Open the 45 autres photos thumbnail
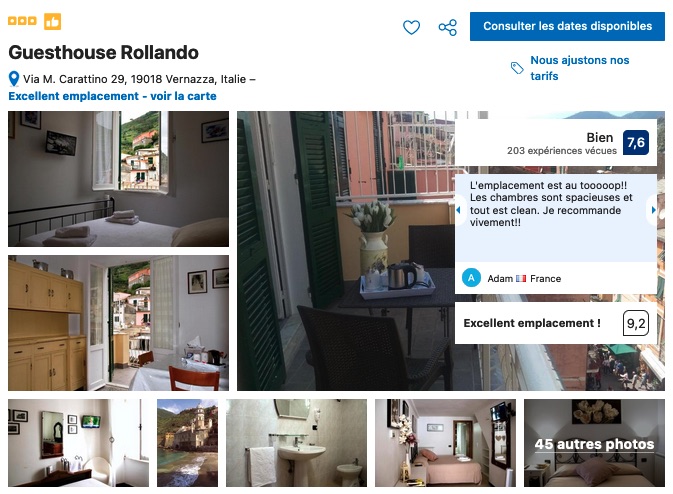The image size is (673, 494). (594, 443)
